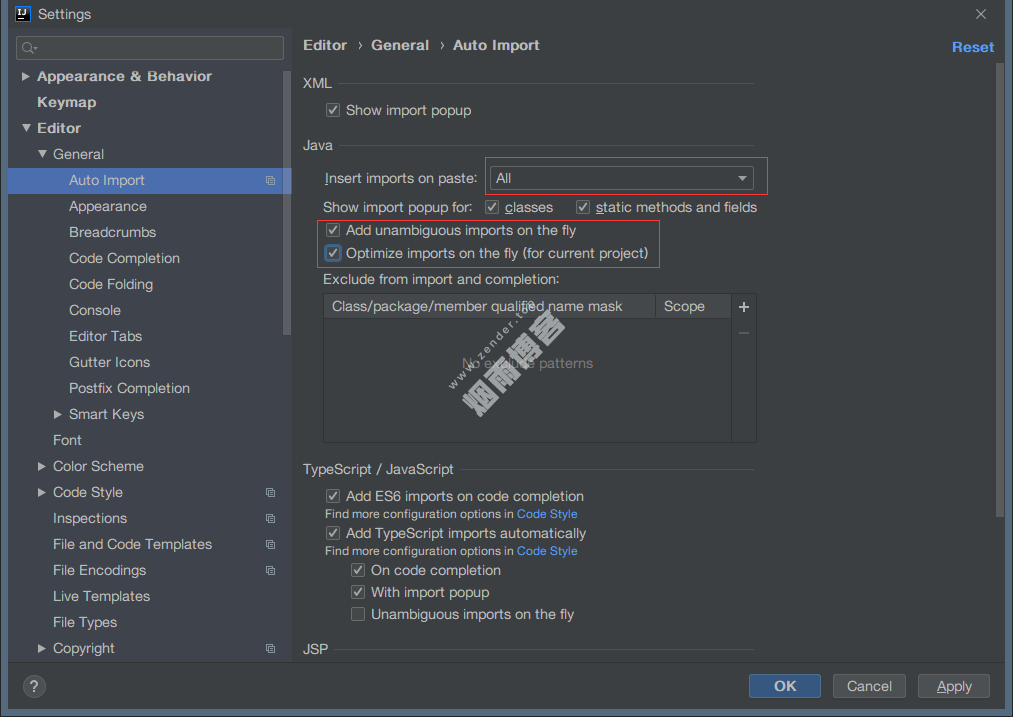Click project-level icon beside Copyright
The height and width of the screenshot is (717, 1013).
pos(270,649)
